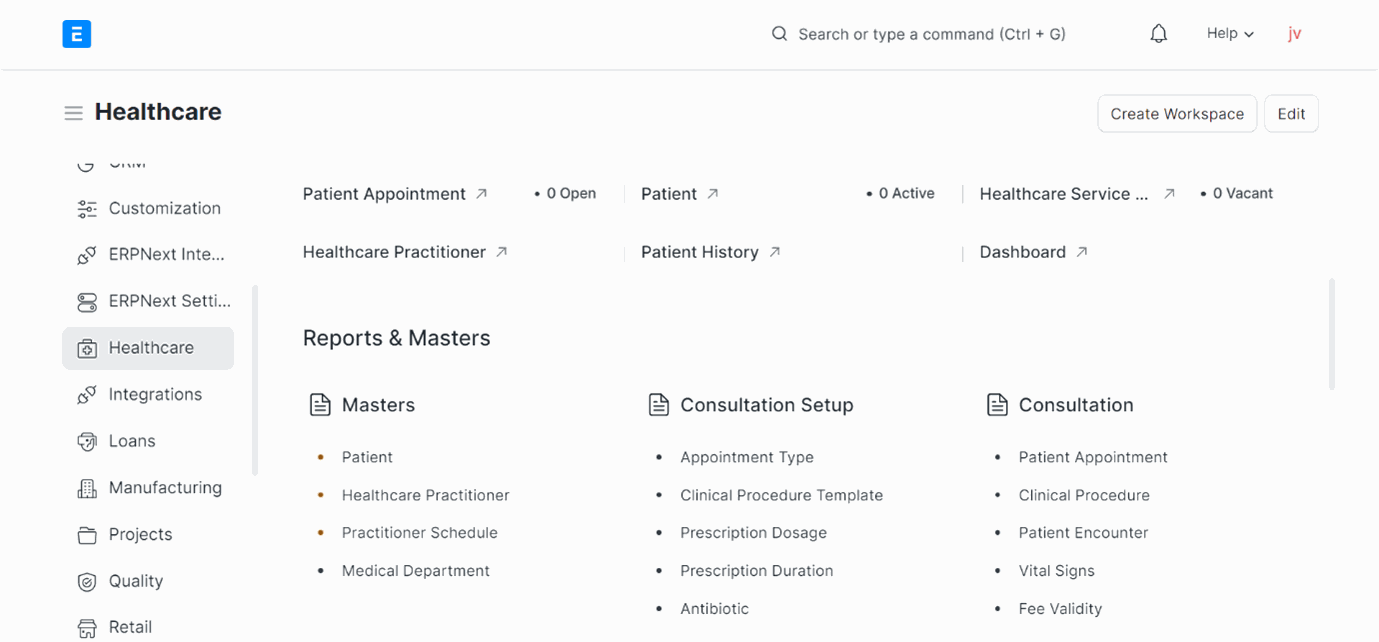Viewport: 1379px width, 642px height.
Task: Click the Loans icon in sidebar
Action: [x=87, y=441]
